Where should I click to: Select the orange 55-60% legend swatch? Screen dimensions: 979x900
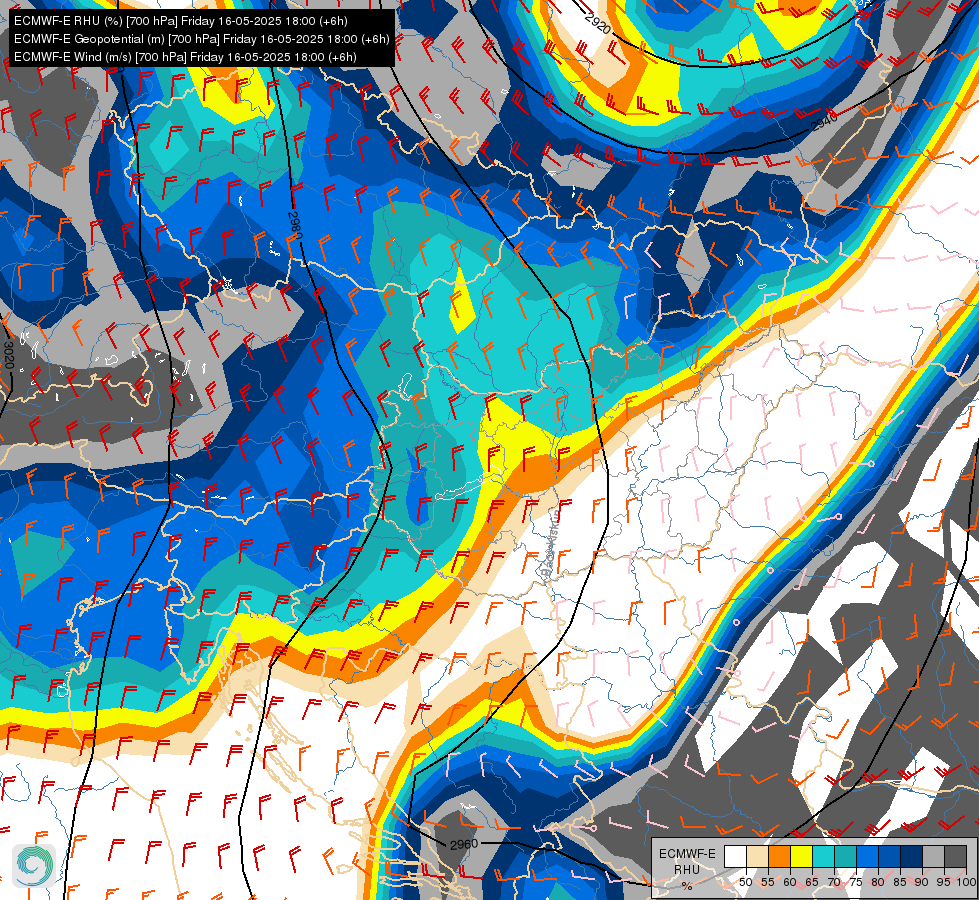(x=779, y=856)
